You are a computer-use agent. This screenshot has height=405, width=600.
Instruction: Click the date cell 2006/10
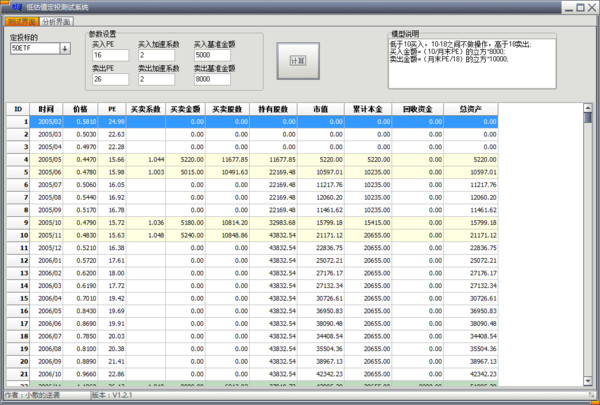pos(46,374)
